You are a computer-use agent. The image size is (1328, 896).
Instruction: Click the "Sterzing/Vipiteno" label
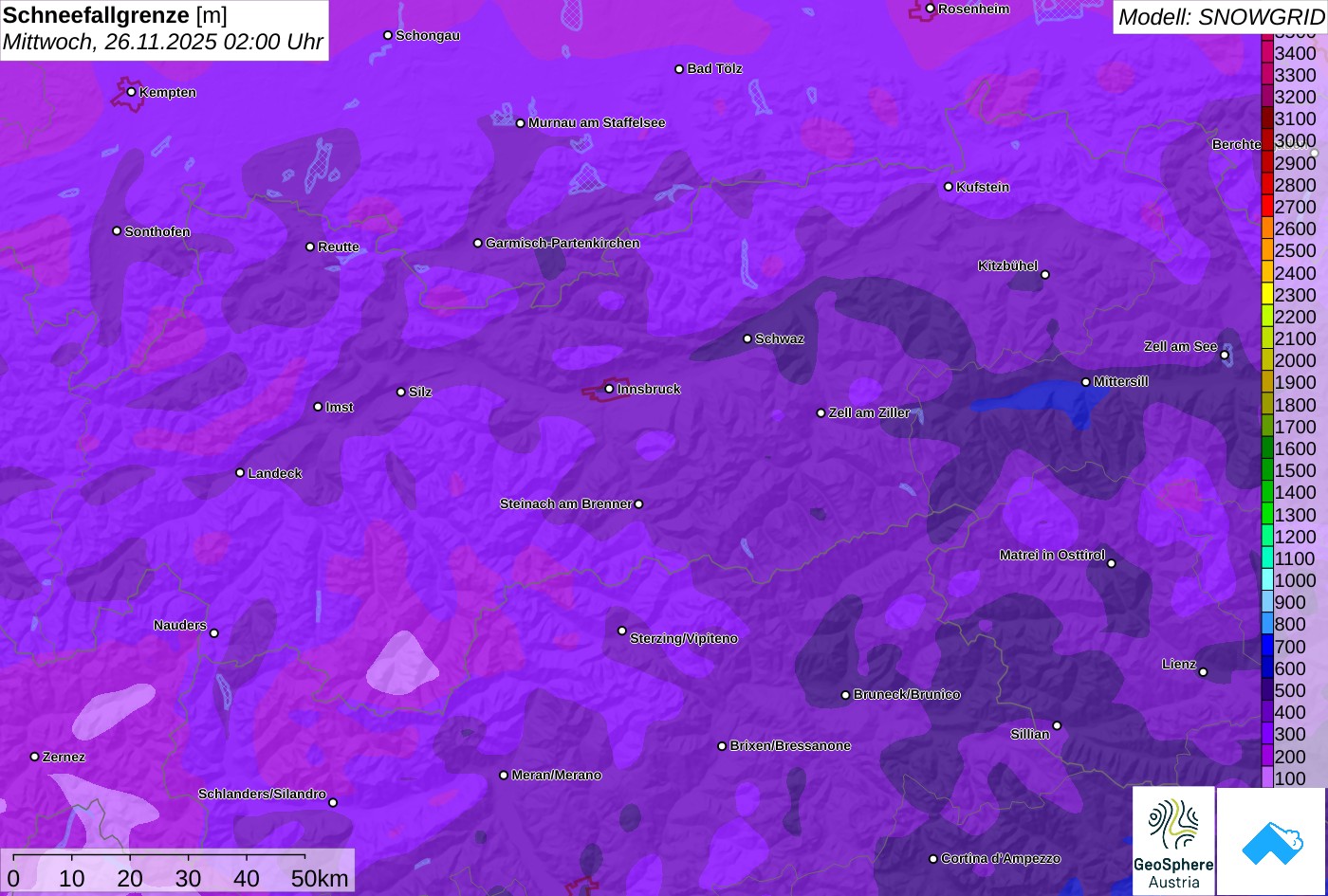[x=684, y=639]
